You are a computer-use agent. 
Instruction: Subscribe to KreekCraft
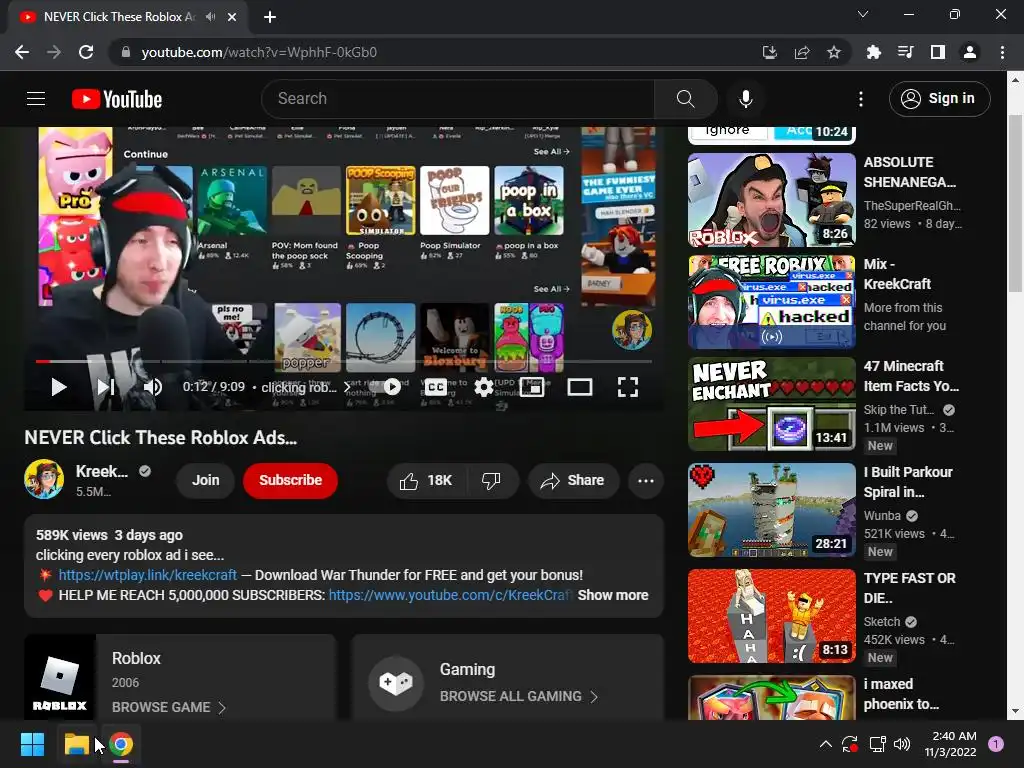tap(291, 481)
